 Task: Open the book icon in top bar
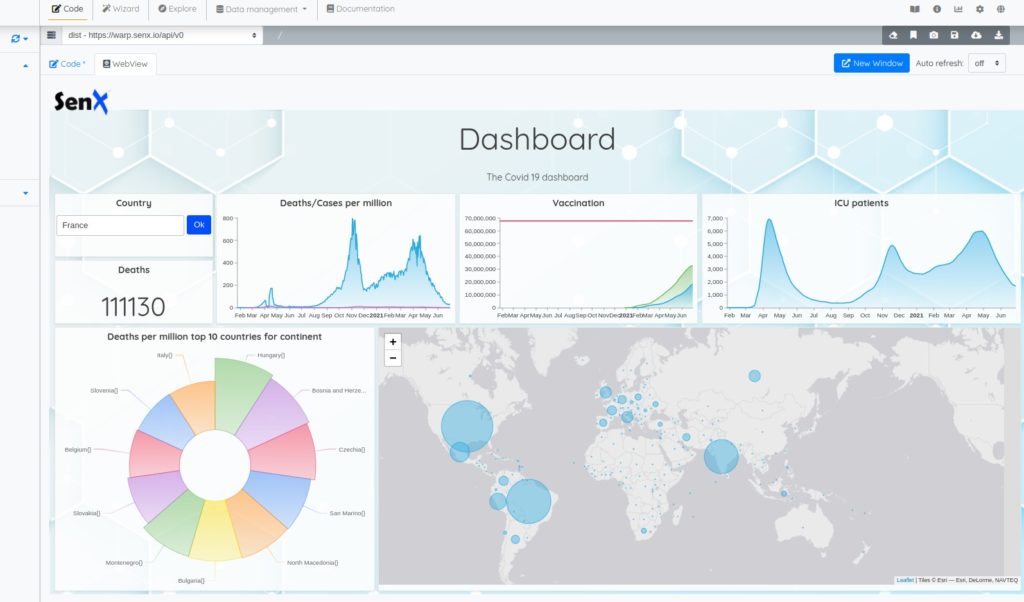click(x=914, y=9)
